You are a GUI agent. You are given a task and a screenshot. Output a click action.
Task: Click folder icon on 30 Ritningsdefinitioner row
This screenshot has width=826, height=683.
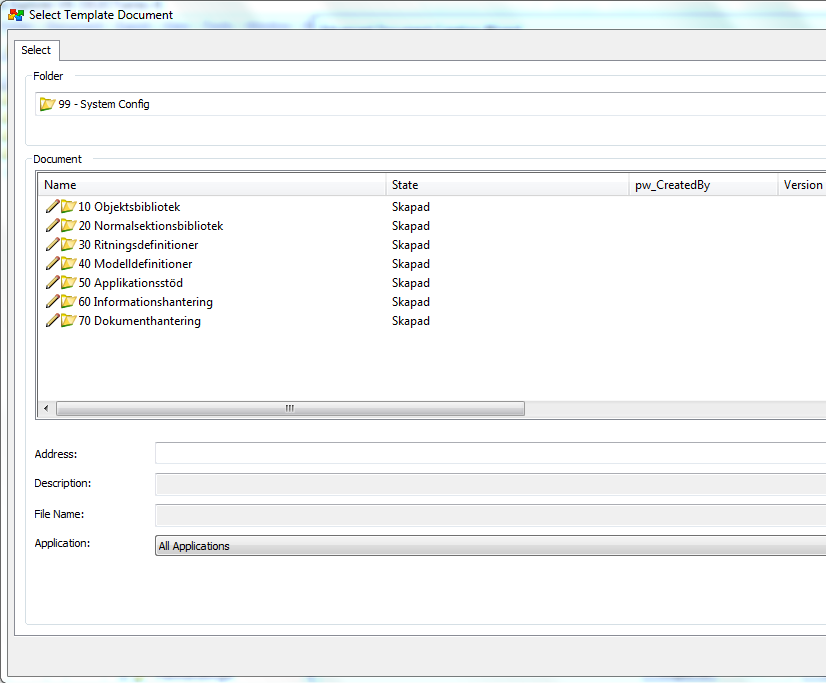coord(68,244)
